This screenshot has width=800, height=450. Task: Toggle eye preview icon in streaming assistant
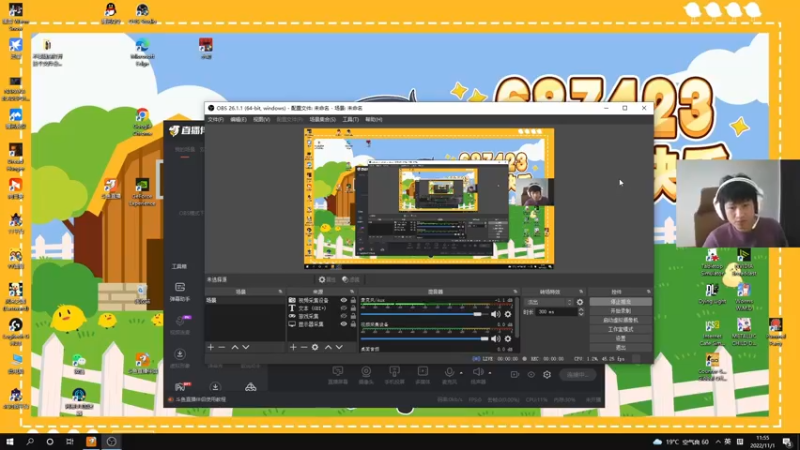[x=531, y=374]
